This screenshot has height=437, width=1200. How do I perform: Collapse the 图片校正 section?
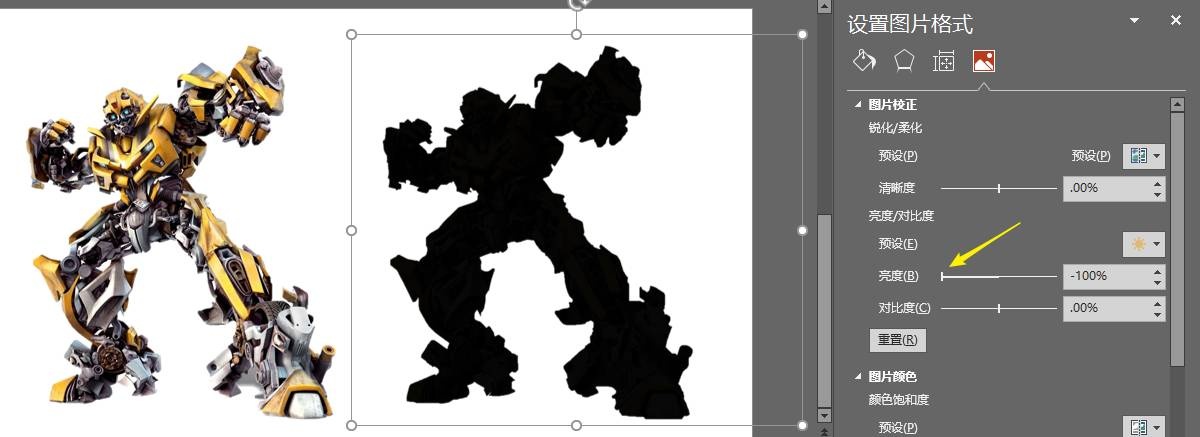857,104
